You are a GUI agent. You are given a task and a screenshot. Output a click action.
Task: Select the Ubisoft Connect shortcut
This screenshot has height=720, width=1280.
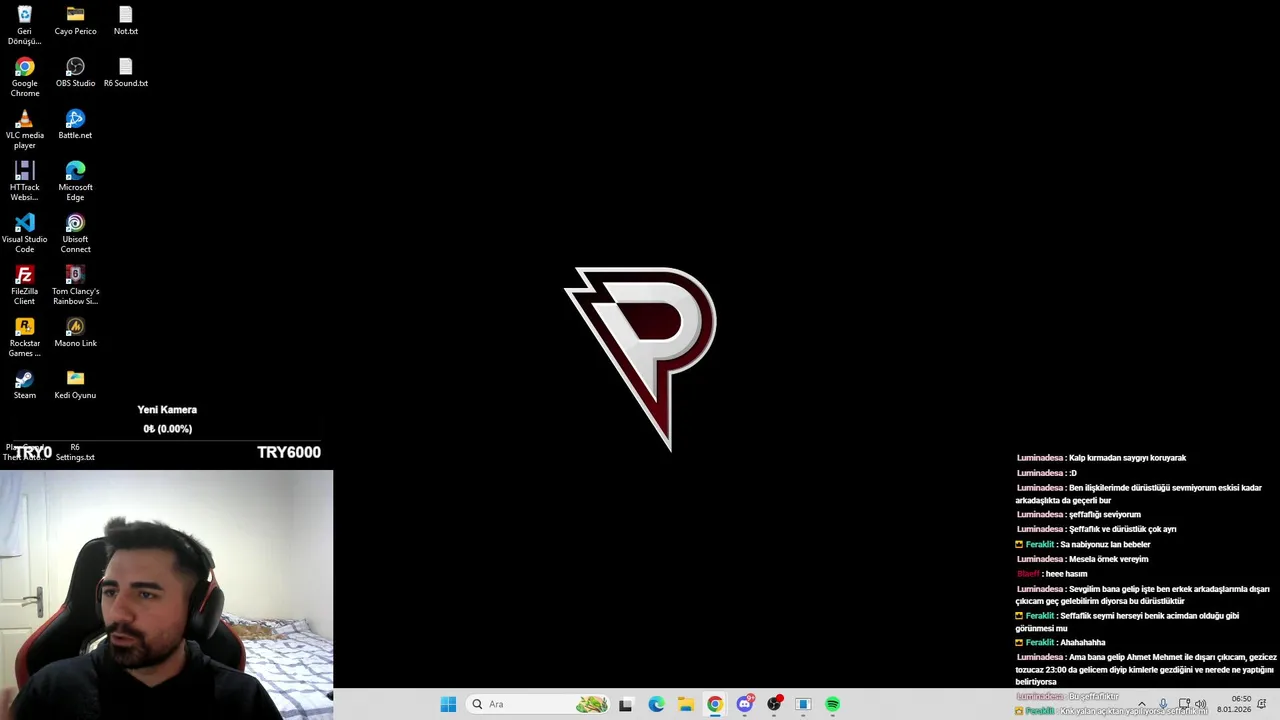pos(75,234)
